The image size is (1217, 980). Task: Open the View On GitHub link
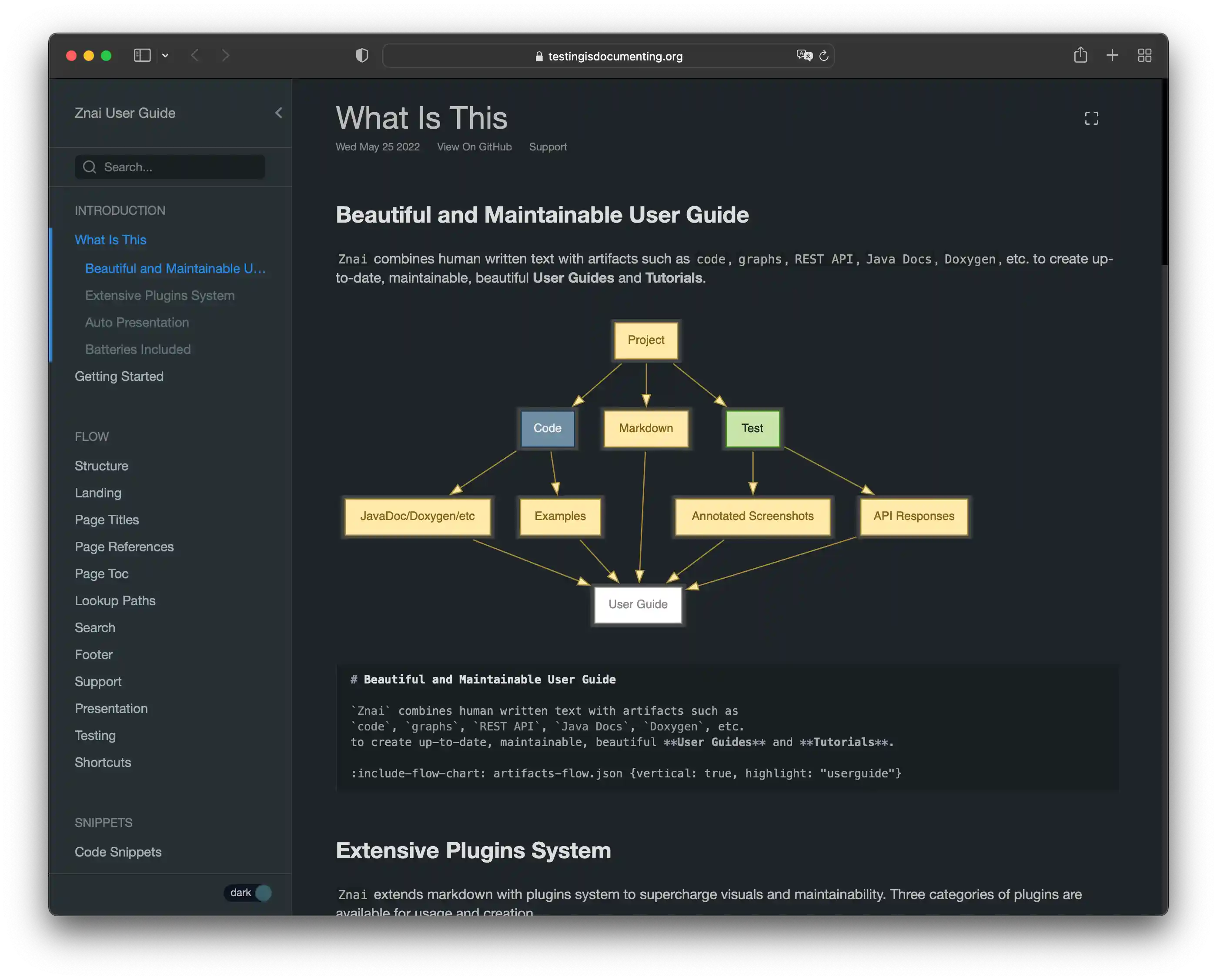tap(474, 147)
